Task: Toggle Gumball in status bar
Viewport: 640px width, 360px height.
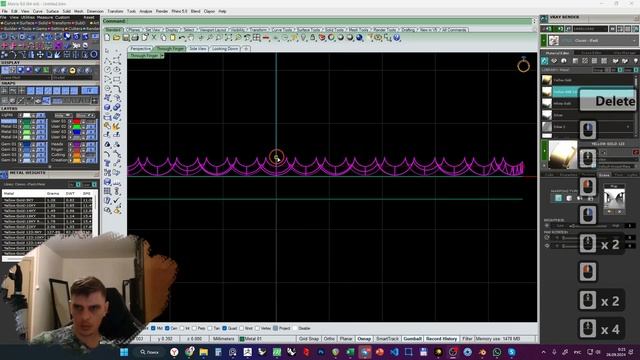Action: [x=412, y=339]
